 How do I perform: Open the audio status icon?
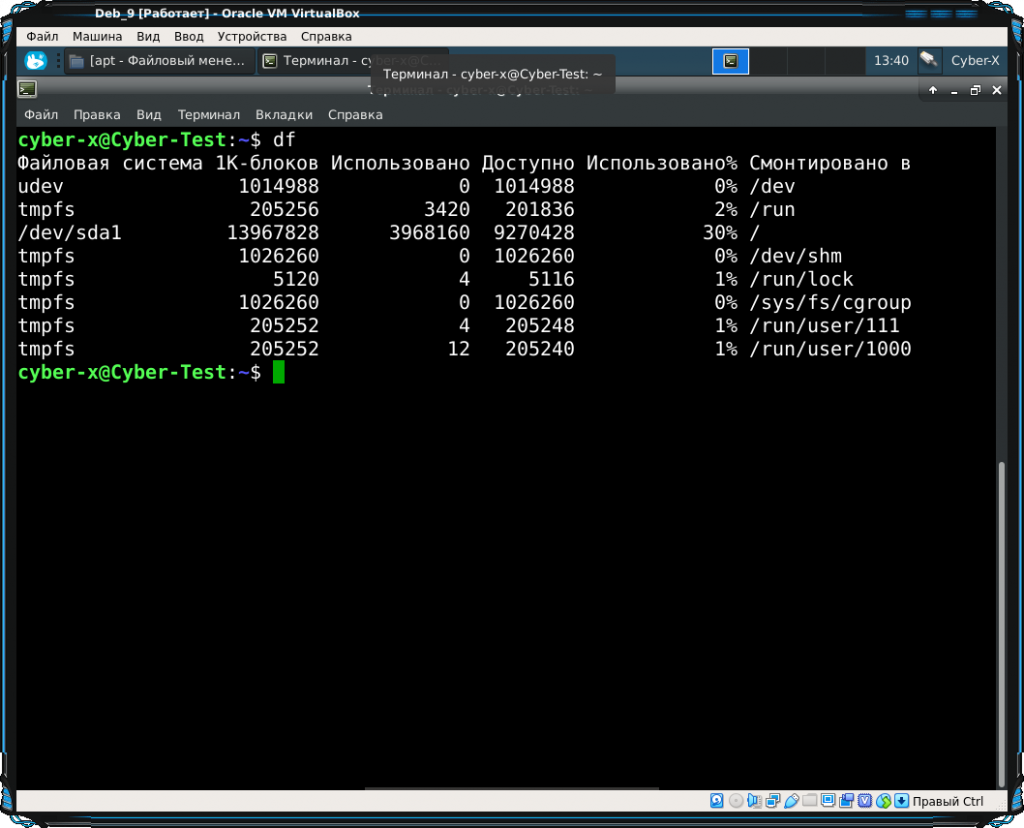755,801
